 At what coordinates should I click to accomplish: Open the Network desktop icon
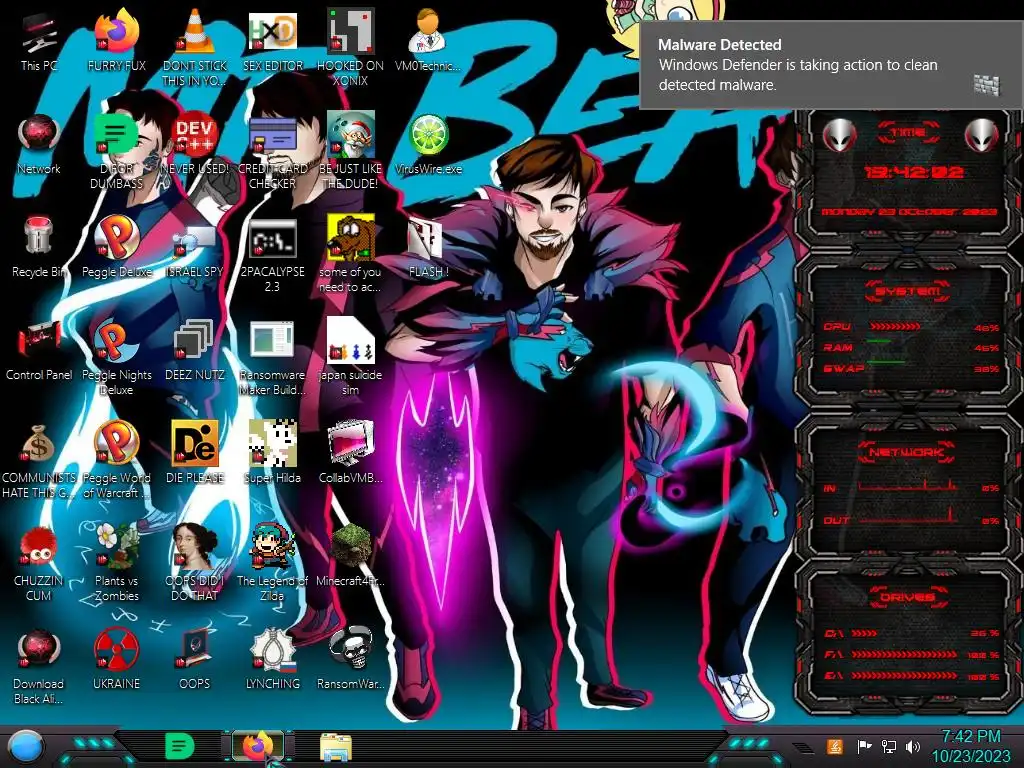coord(39,144)
